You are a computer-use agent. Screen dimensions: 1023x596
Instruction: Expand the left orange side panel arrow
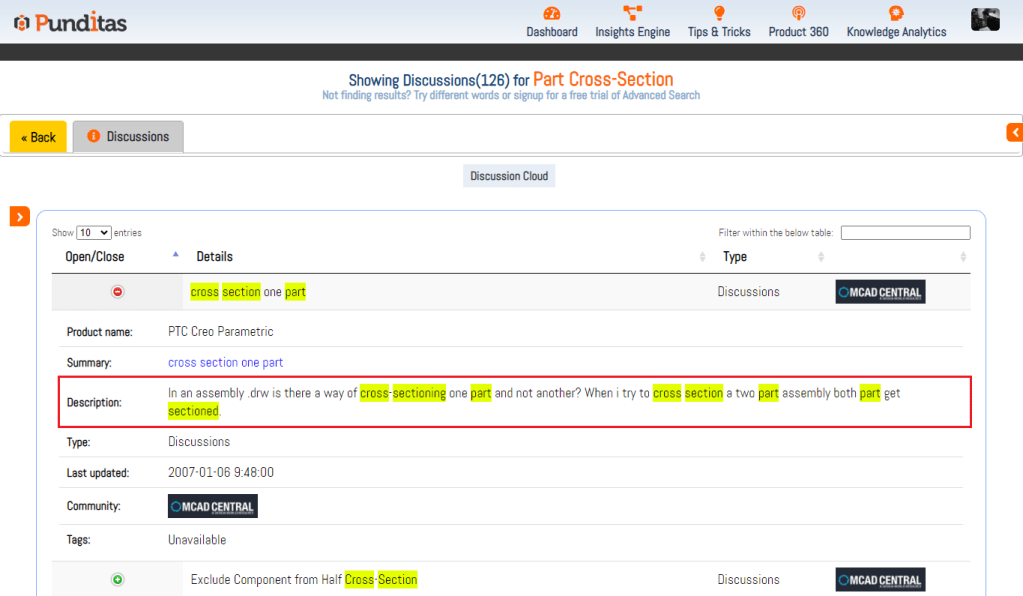click(x=20, y=217)
